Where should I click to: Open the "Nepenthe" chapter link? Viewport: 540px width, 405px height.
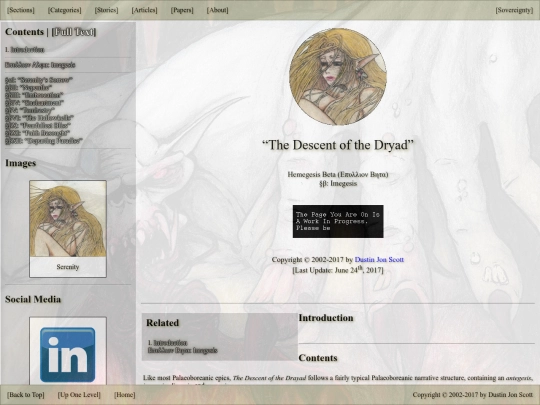[28, 87]
